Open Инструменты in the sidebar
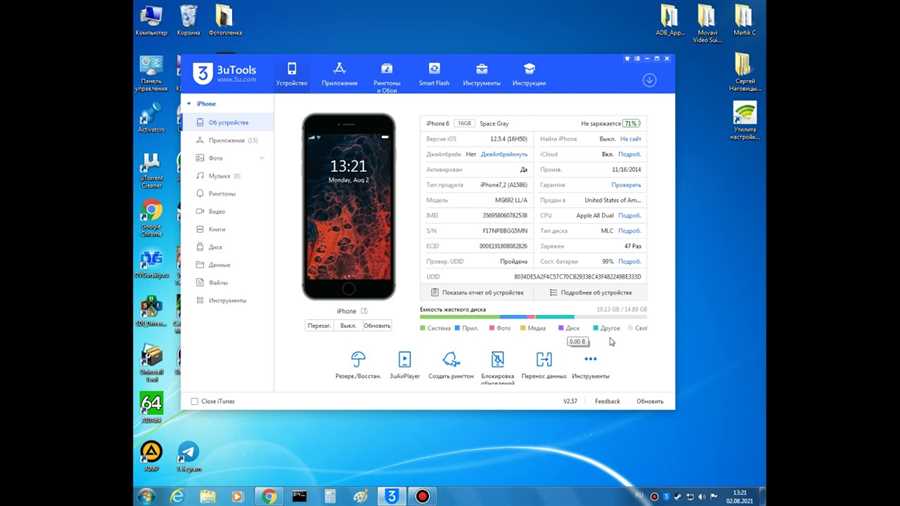The width and height of the screenshot is (900, 506). 227,300
